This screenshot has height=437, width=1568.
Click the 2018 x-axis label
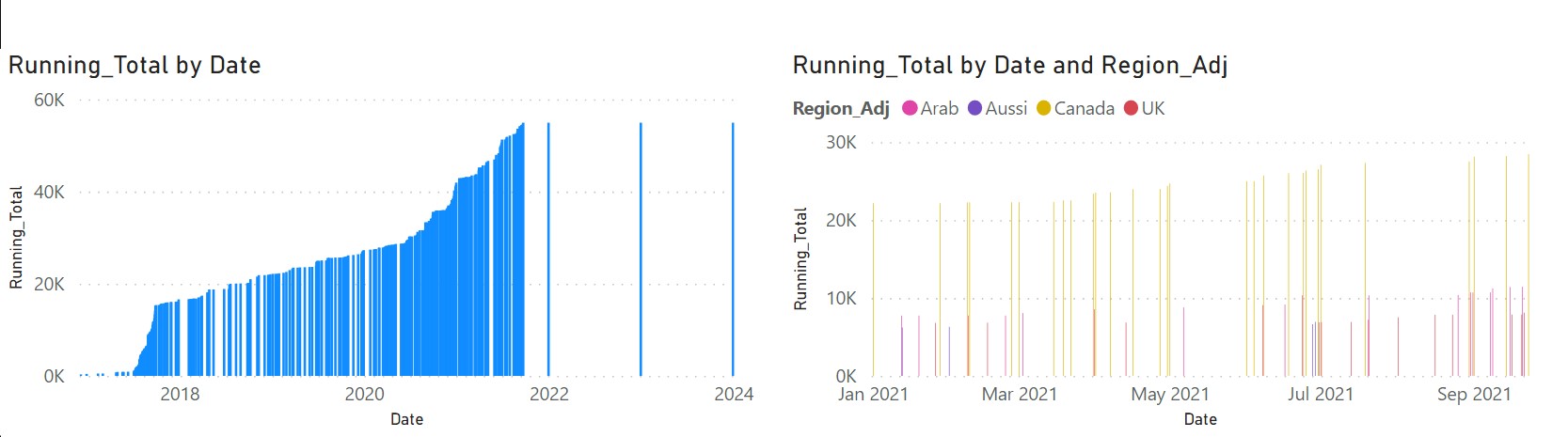click(180, 394)
